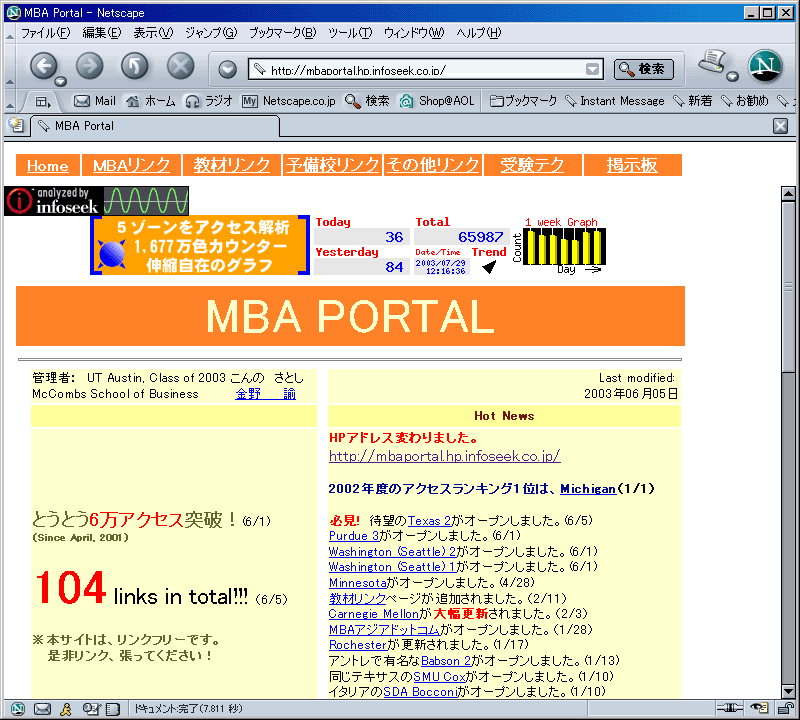Click the Navigator icon in status bar
The width and height of the screenshot is (800, 720).
point(18,709)
